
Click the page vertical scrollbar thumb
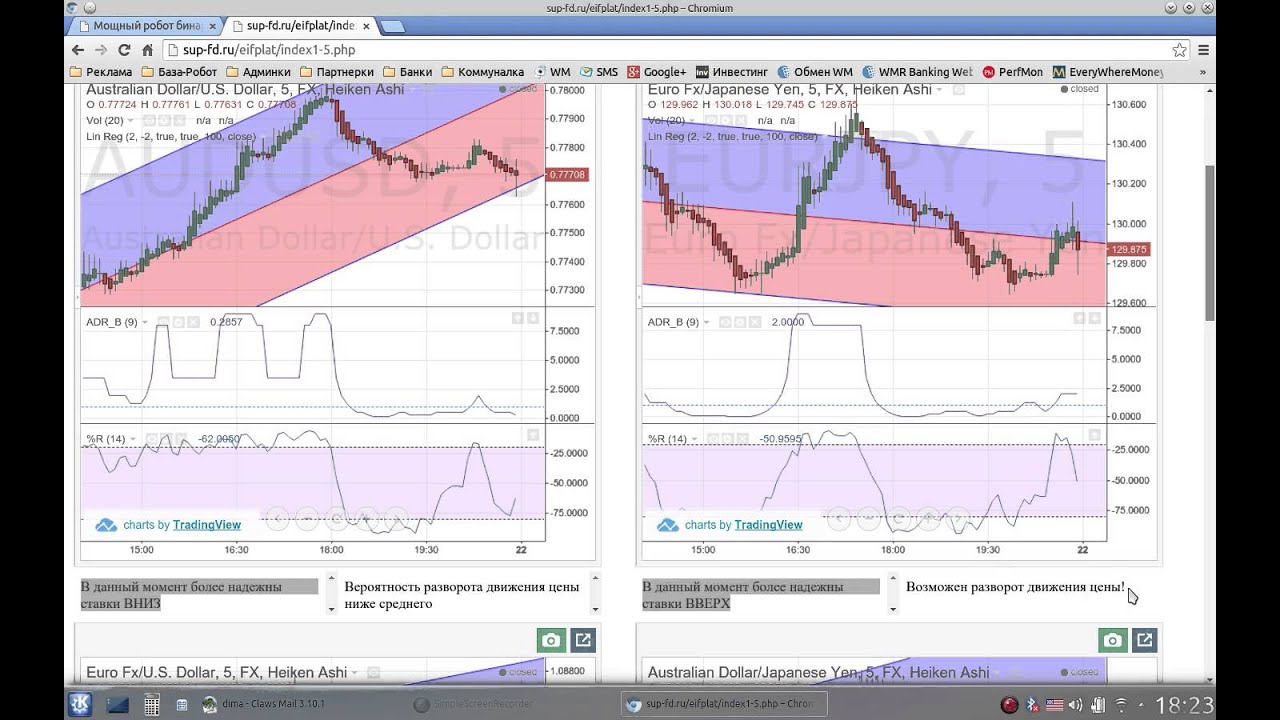(x=1208, y=243)
